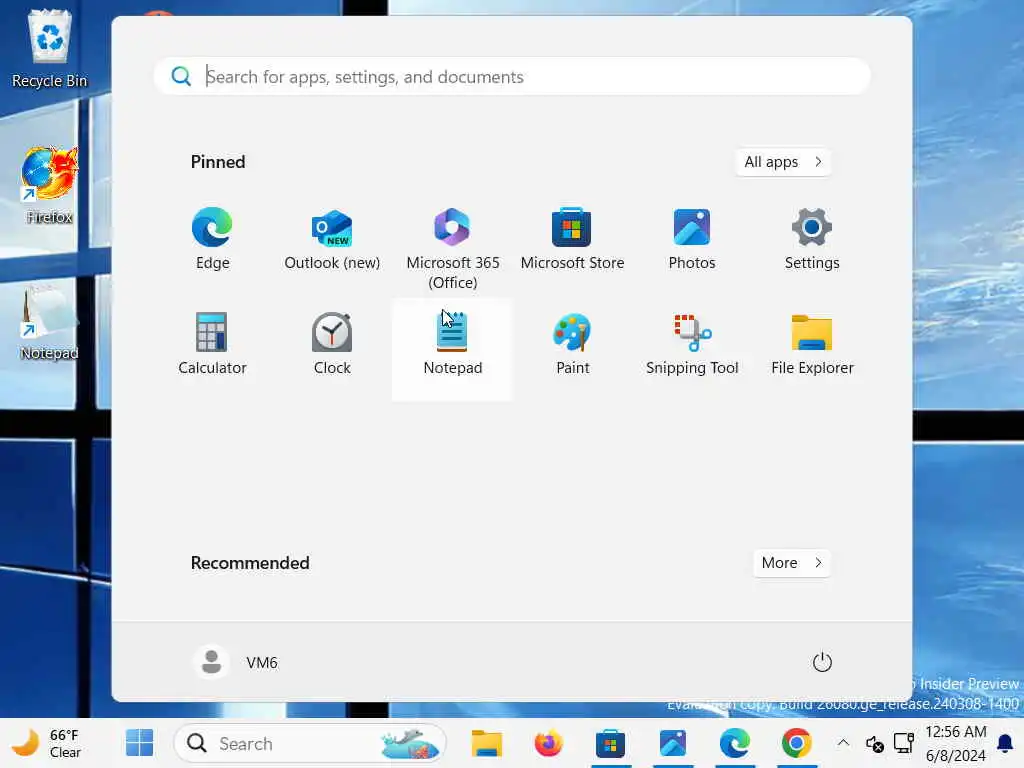Launch the Paint app
This screenshot has width=1024, height=768.
572,344
